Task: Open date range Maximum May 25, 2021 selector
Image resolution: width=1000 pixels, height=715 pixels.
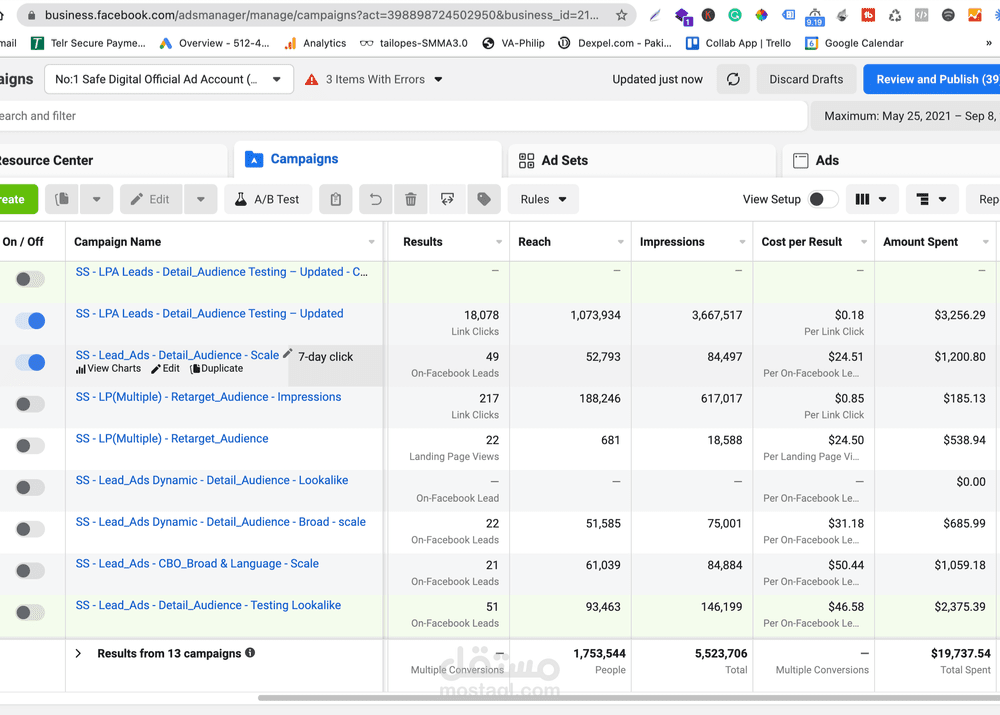Action: pyautogui.click(x=905, y=116)
